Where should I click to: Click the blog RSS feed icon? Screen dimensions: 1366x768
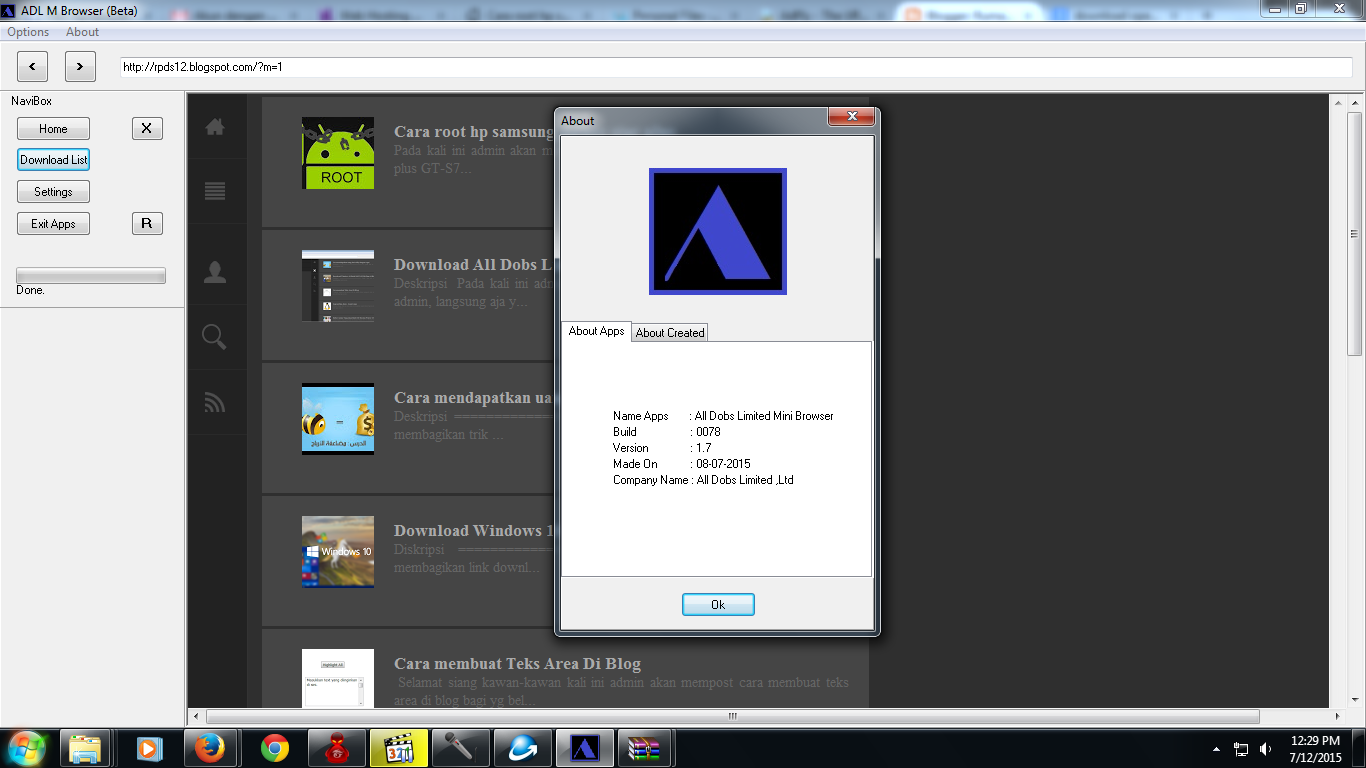coord(215,402)
